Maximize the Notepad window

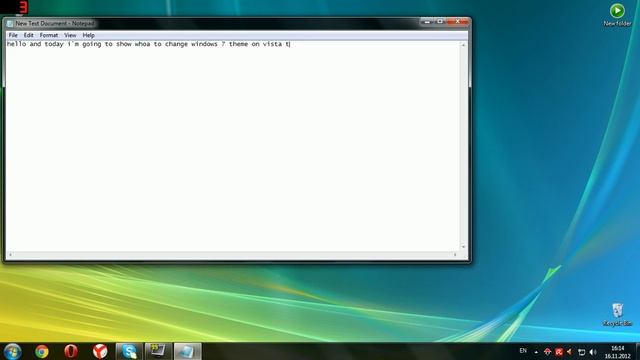(x=440, y=22)
